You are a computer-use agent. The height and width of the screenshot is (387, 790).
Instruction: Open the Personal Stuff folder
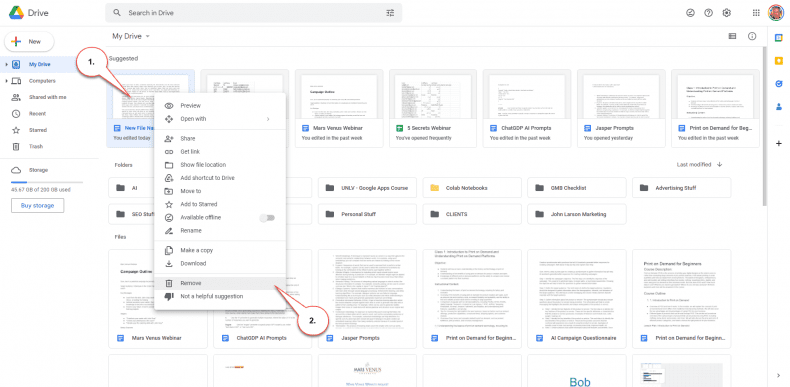coord(367,214)
